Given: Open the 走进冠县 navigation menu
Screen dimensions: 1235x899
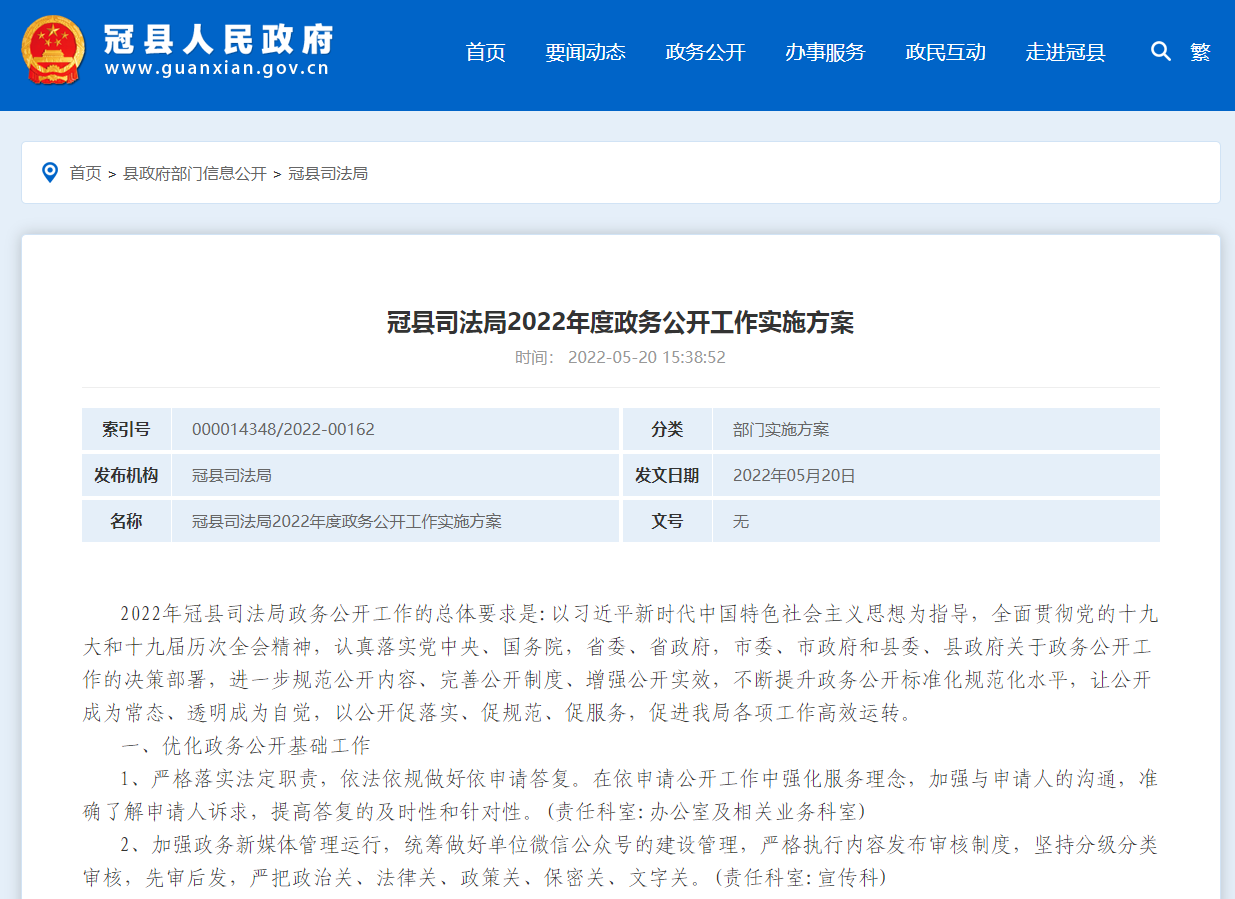Looking at the screenshot, I should (1065, 52).
